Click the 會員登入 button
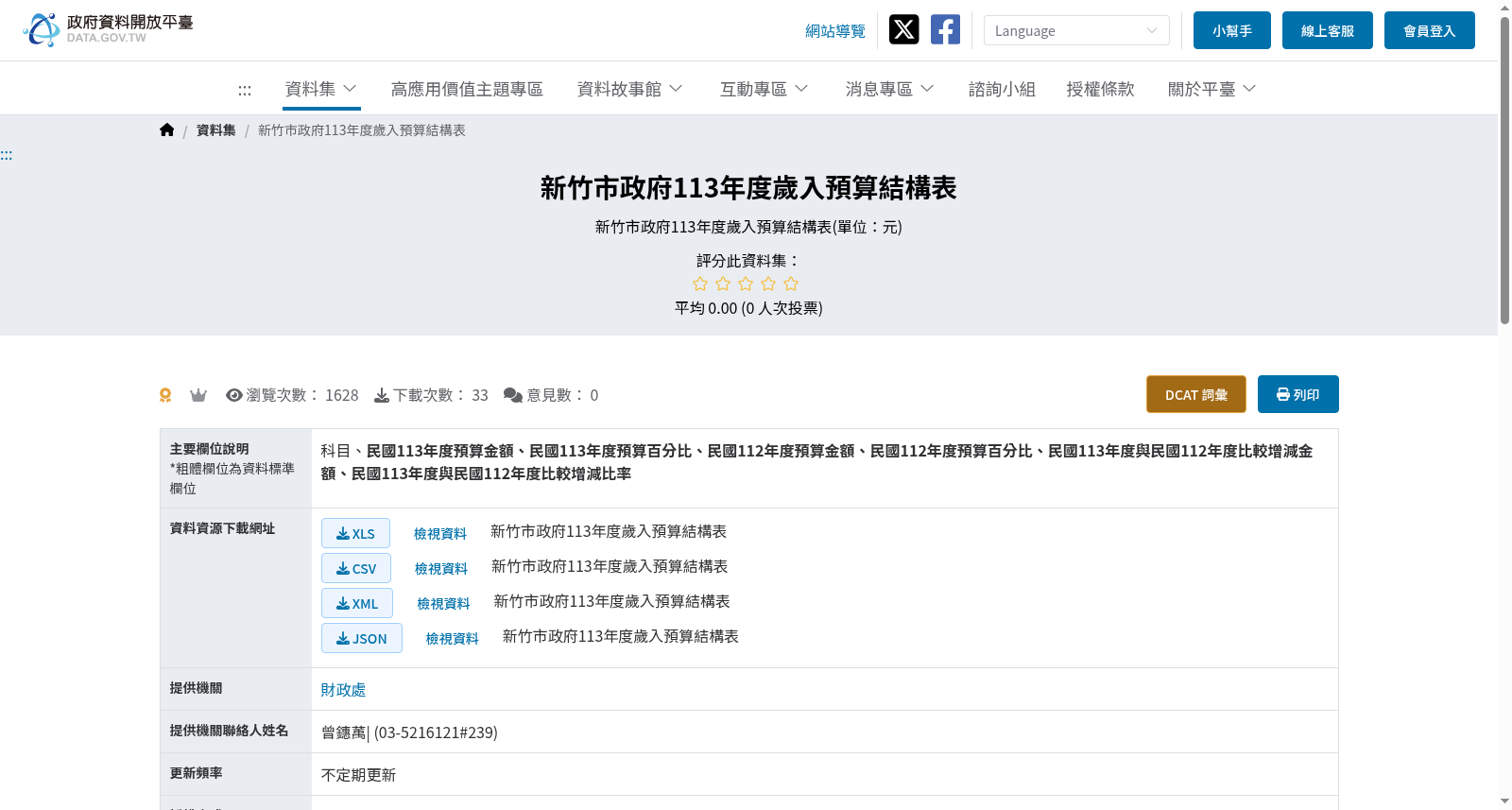Image resolution: width=1512 pixels, height=810 pixels. tap(1430, 30)
